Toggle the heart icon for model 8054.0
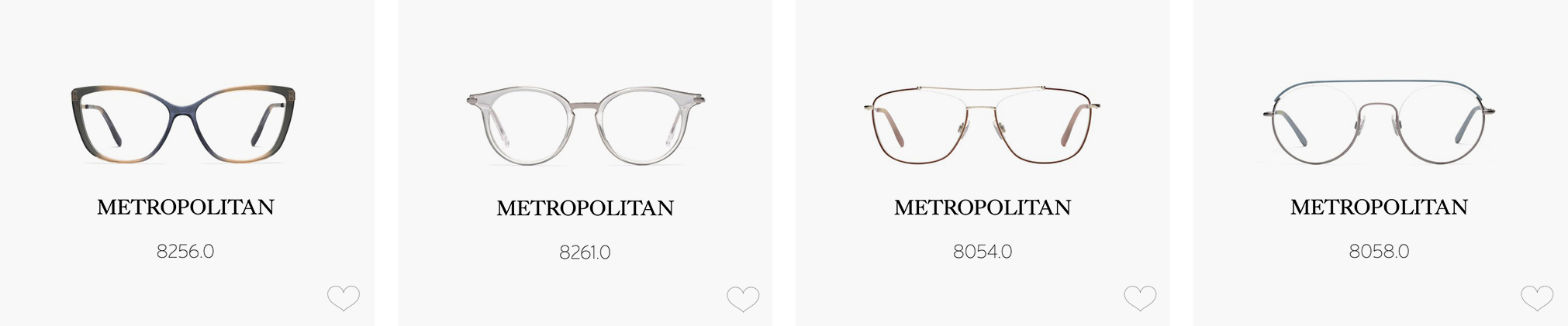 (1140, 298)
